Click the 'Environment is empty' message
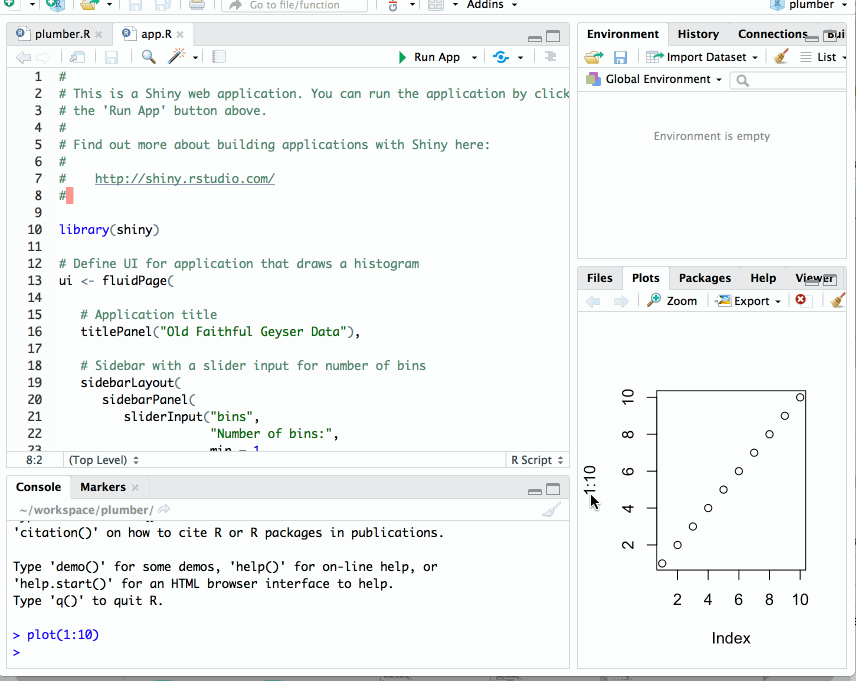 (x=711, y=136)
